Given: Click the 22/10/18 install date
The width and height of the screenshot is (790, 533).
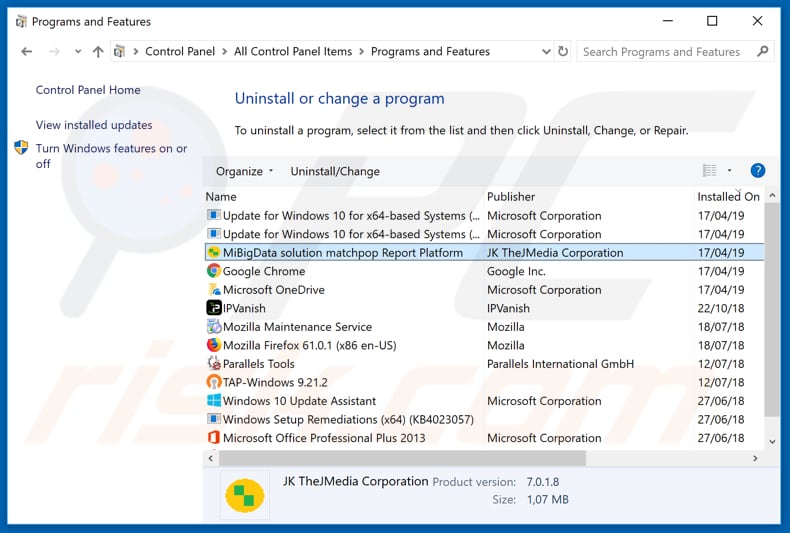Looking at the screenshot, I should [x=721, y=308].
